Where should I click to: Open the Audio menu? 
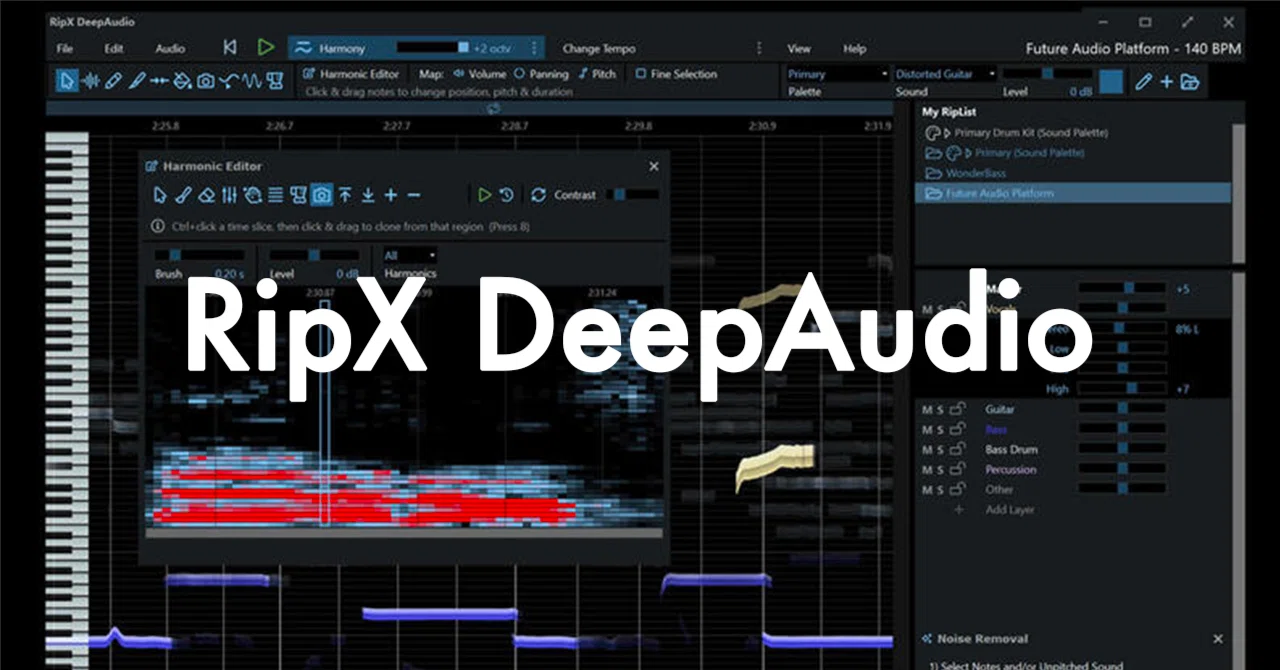(x=170, y=48)
